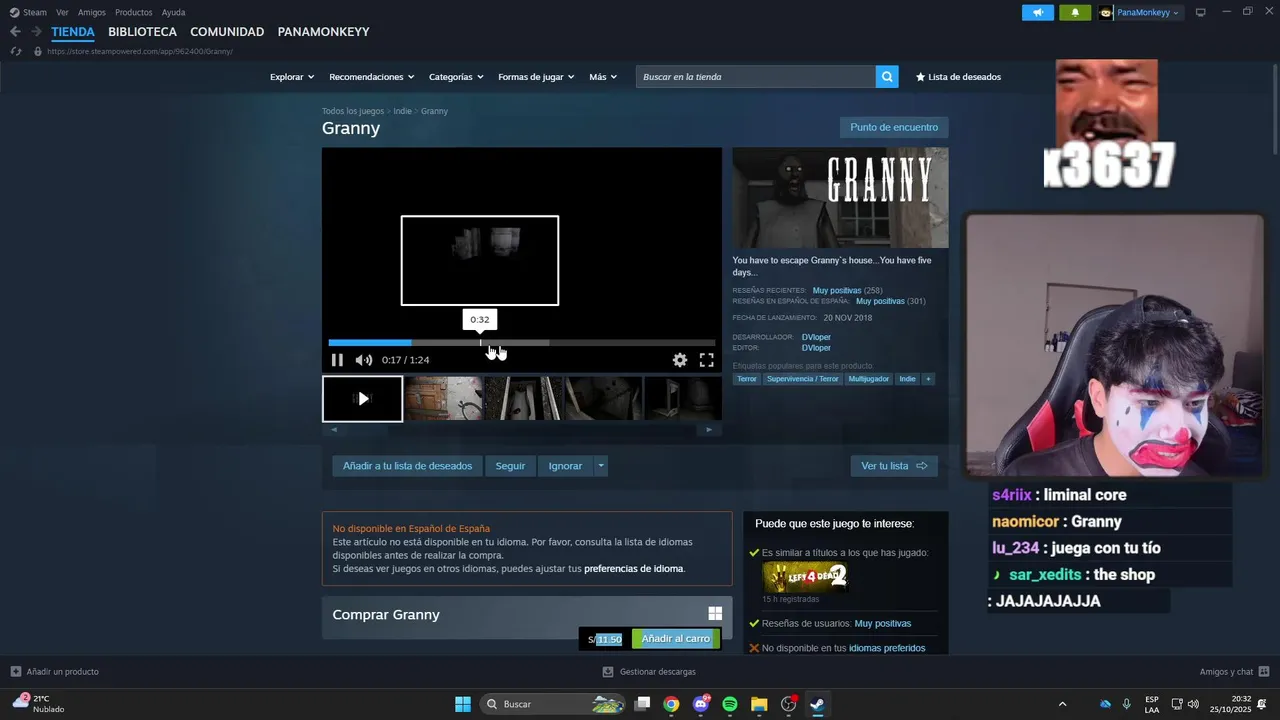The image size is (1280, 720).
Task: Open the DVloper developer link
Action: point(816,337)
